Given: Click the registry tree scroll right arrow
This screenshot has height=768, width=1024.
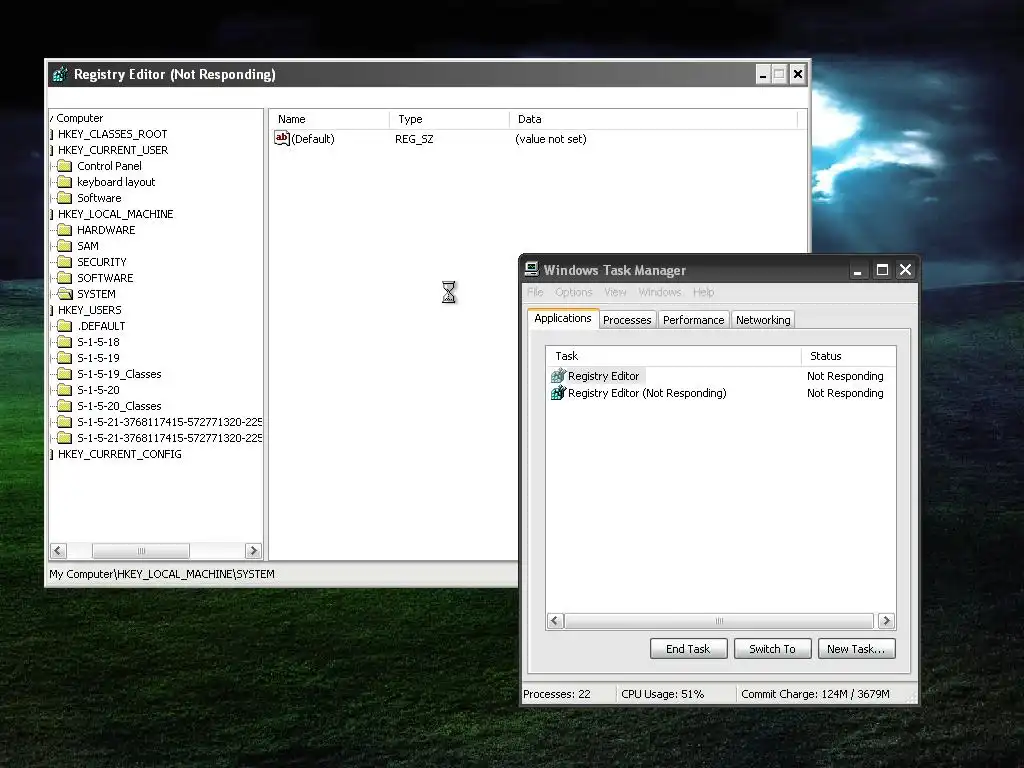Looking at the screenshot, I should [253, 551].
